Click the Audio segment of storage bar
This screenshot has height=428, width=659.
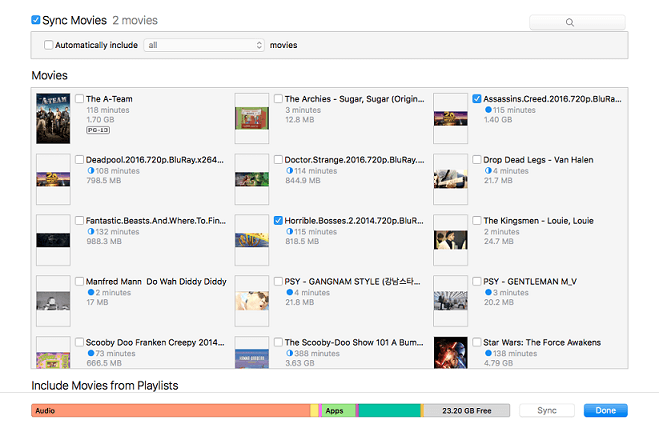pos(170,410)
